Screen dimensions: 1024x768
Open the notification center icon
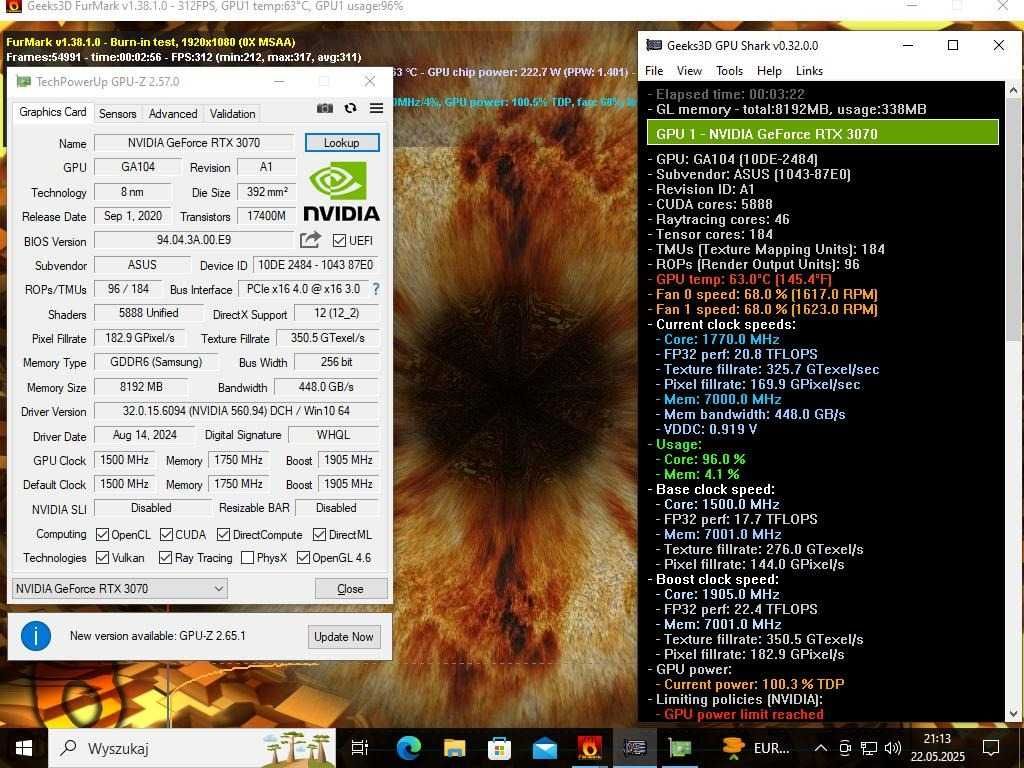coord(991,748)
